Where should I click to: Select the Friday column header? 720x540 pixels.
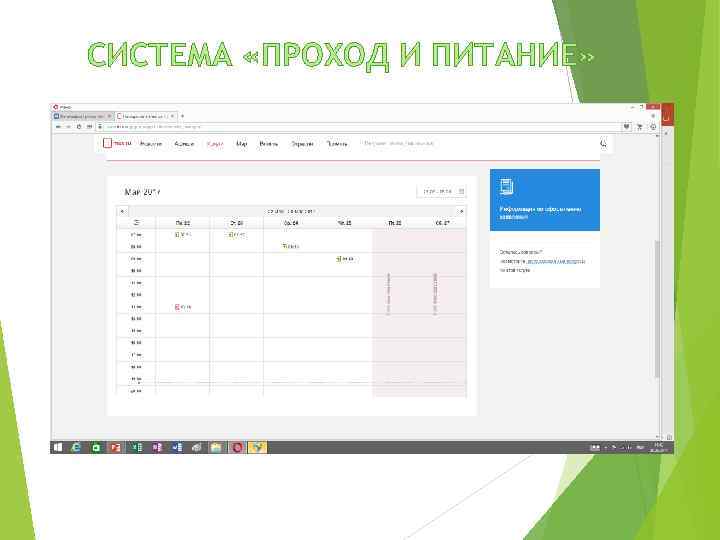394,223
